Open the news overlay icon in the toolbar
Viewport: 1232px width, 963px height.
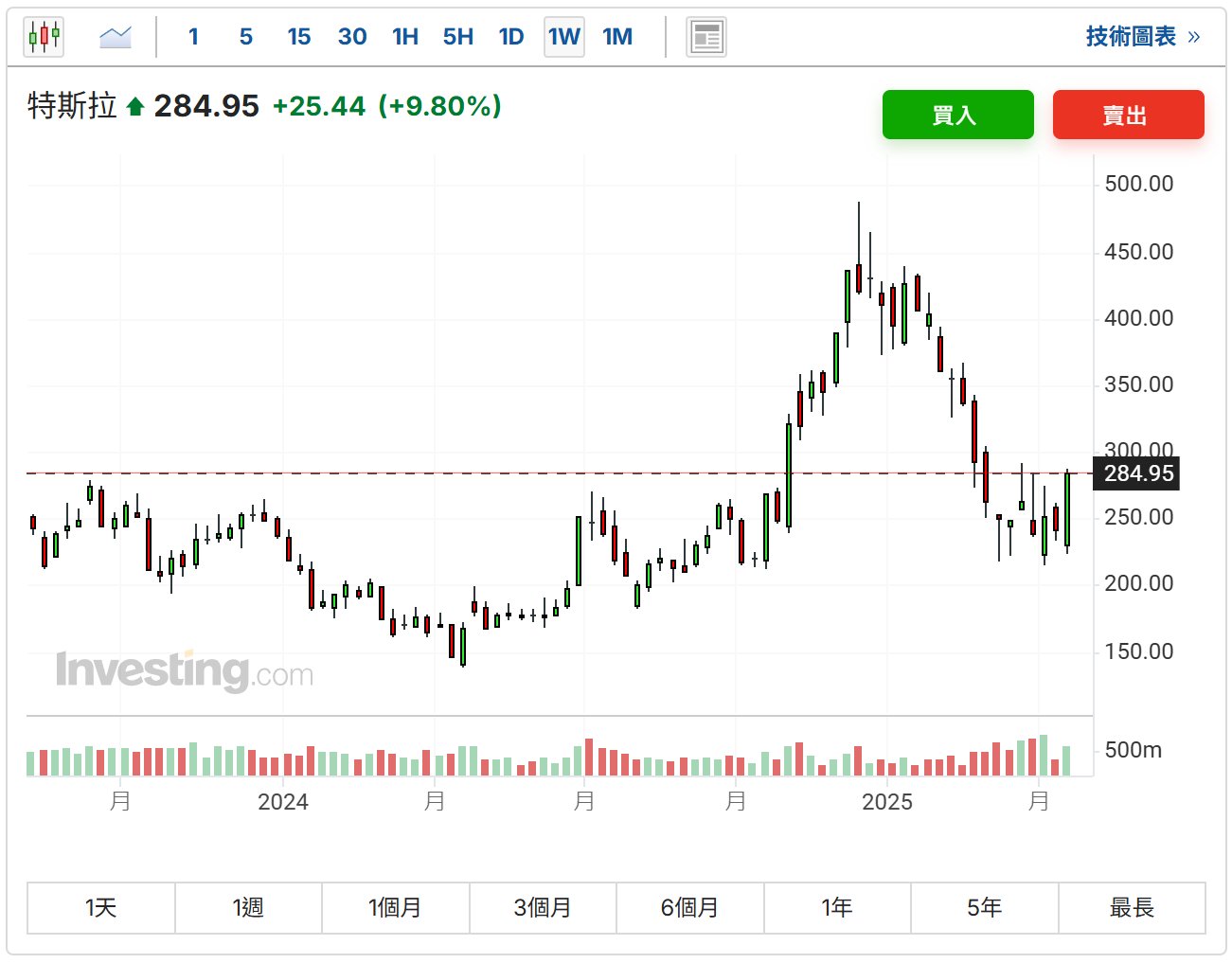[x=706, y=37]
